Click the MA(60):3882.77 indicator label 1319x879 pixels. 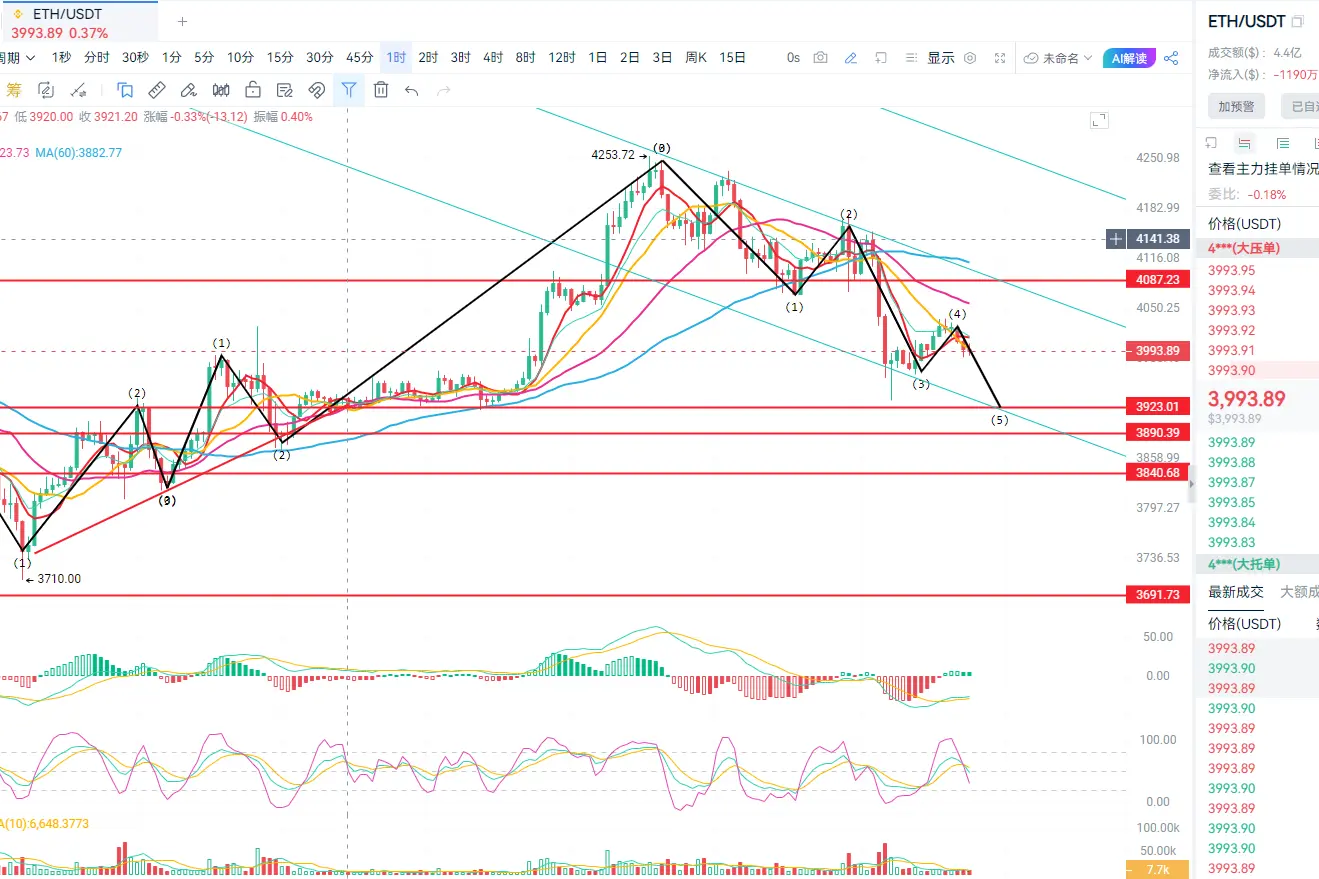point(79,153)
